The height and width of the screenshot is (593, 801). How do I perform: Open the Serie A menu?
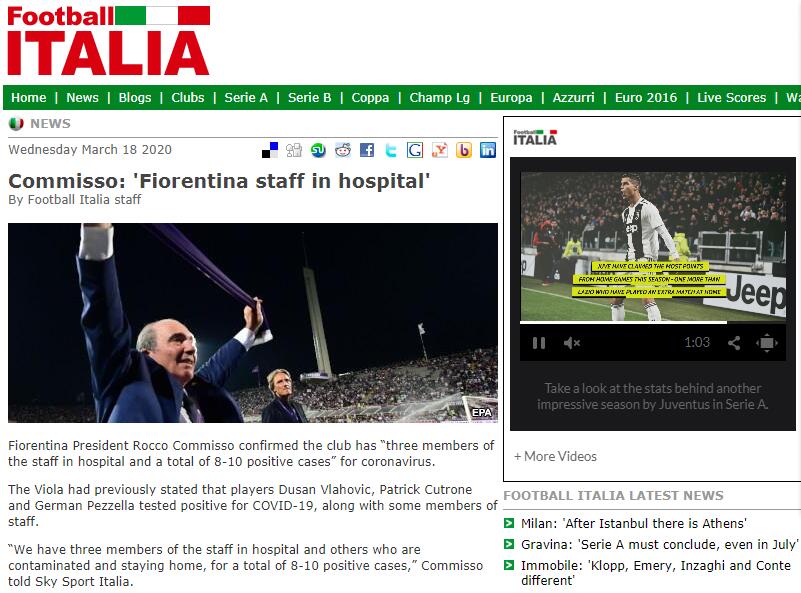(246, 98)
